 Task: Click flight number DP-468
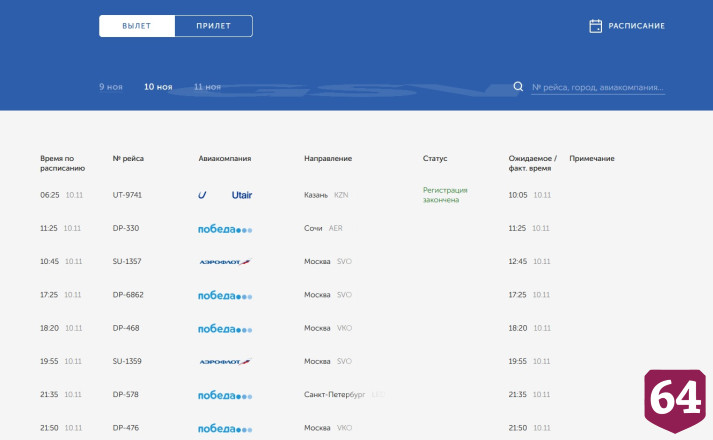tap(126, 328)
